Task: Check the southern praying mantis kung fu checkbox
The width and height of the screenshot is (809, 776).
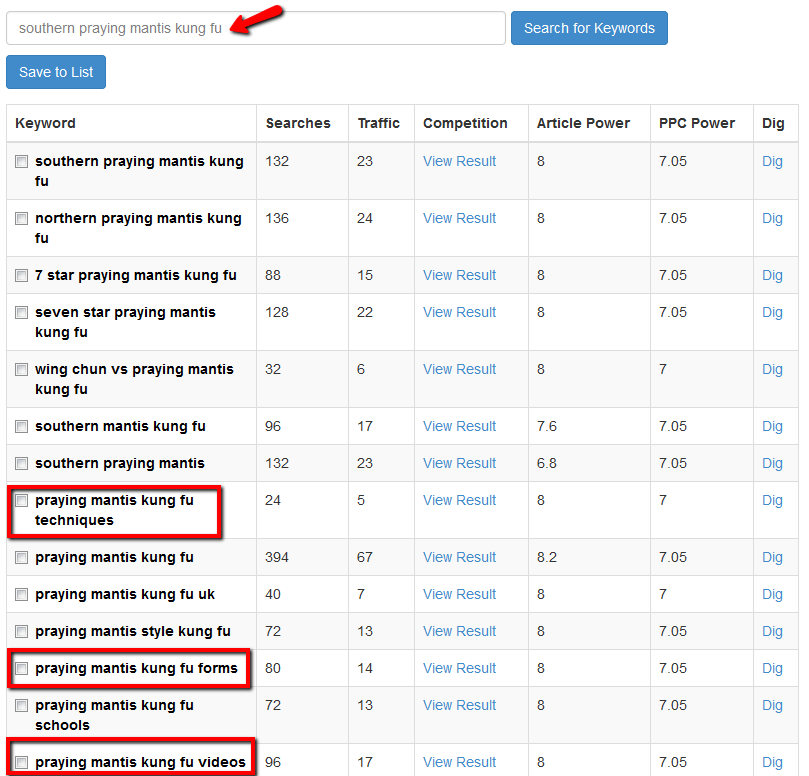Action: click(22, 162)
